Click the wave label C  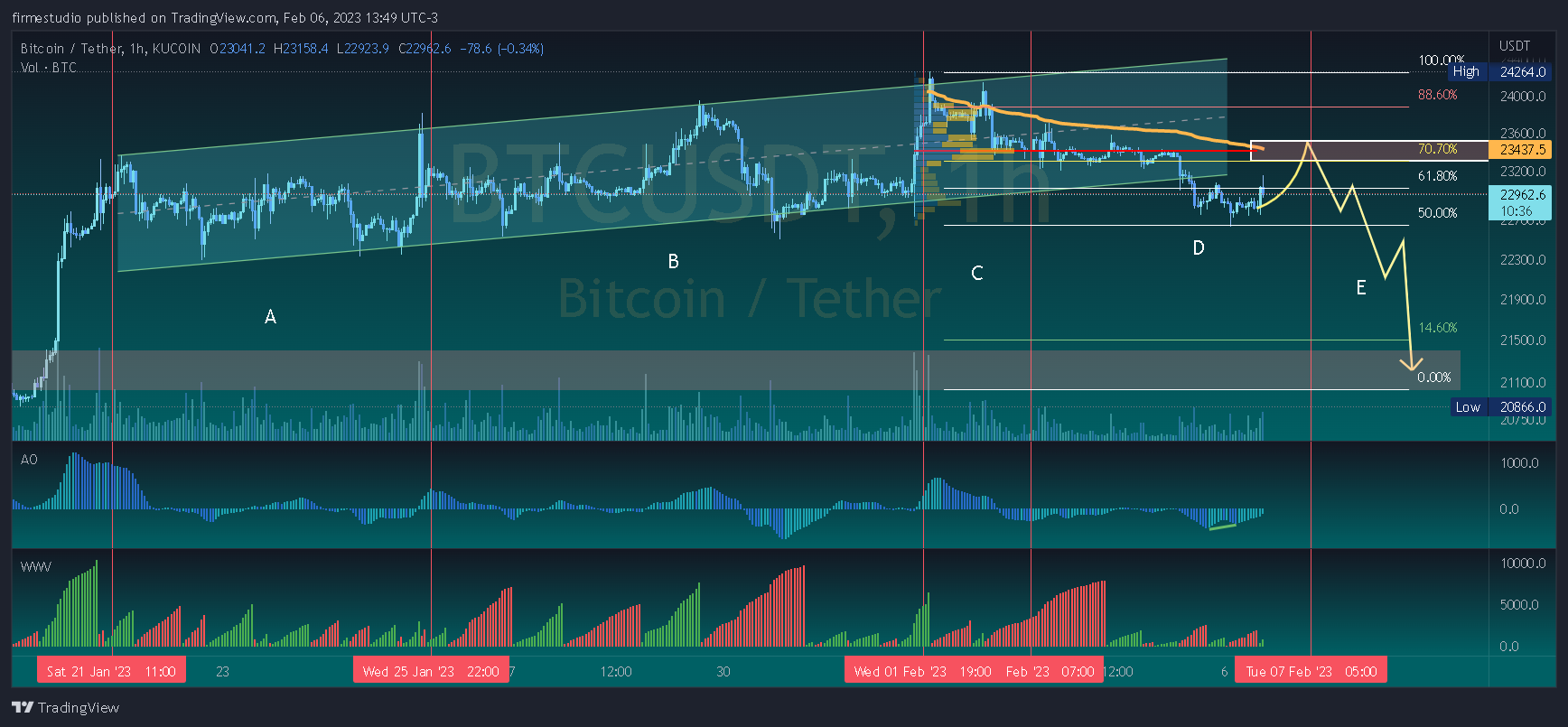coord(976,273)
